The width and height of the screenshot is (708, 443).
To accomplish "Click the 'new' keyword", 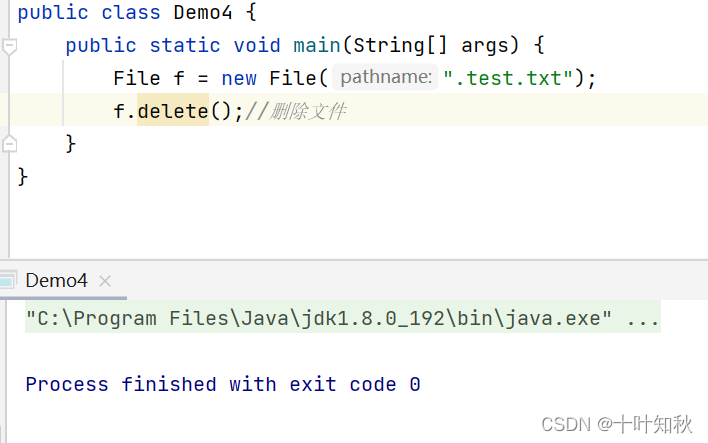I will (x=239, y=79).
